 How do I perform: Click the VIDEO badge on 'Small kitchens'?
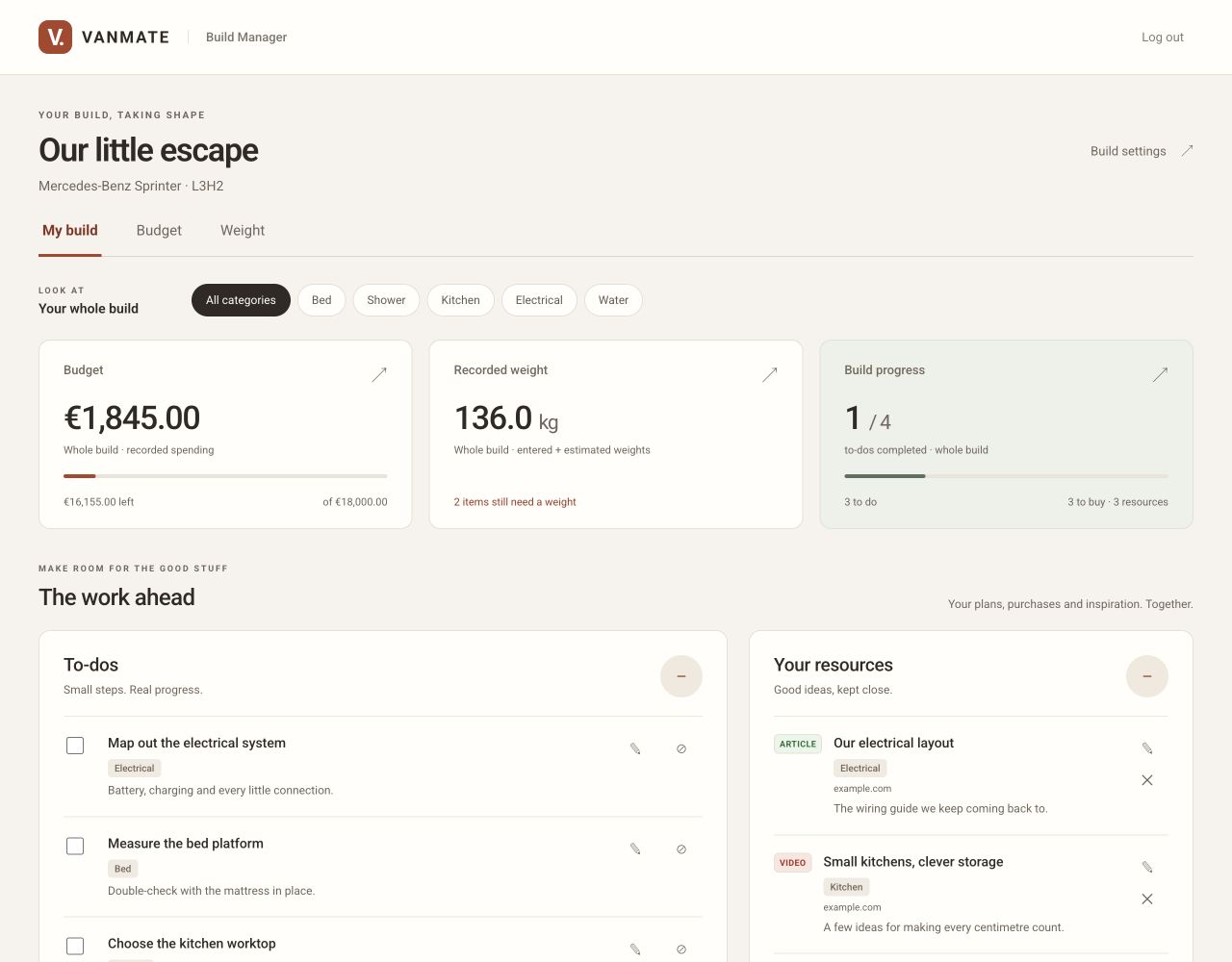[793, 863]
